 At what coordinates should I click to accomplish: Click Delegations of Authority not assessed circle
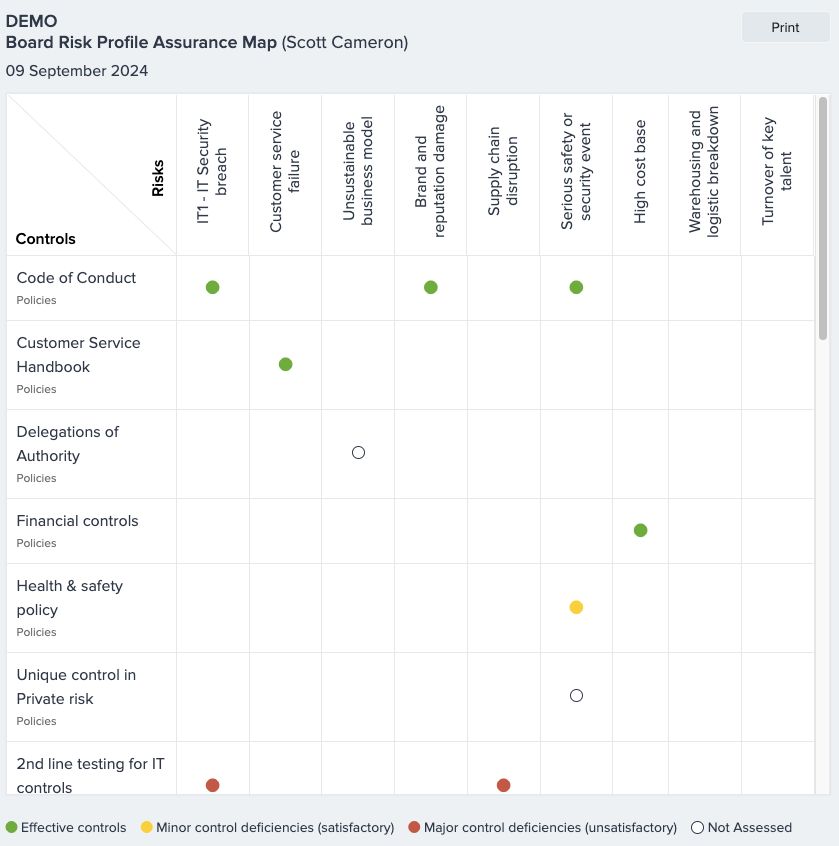(358, 453)
